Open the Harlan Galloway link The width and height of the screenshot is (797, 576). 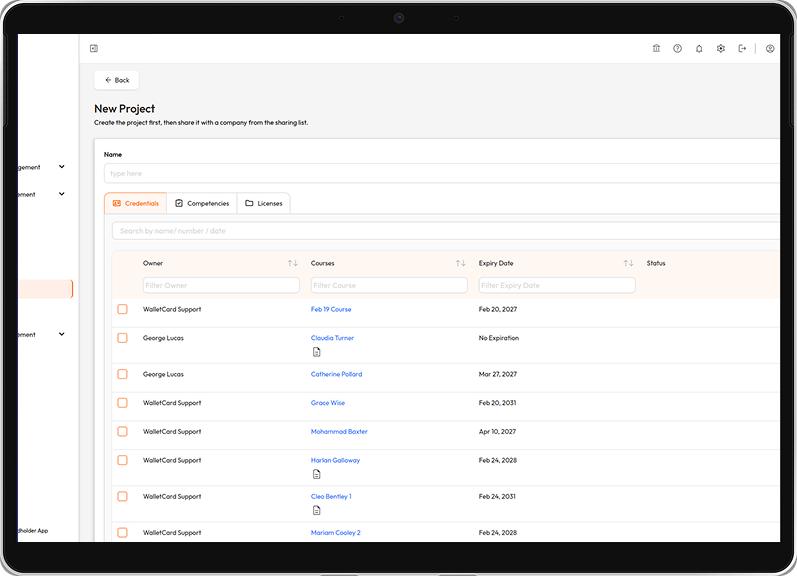click(x=335, y=460)
